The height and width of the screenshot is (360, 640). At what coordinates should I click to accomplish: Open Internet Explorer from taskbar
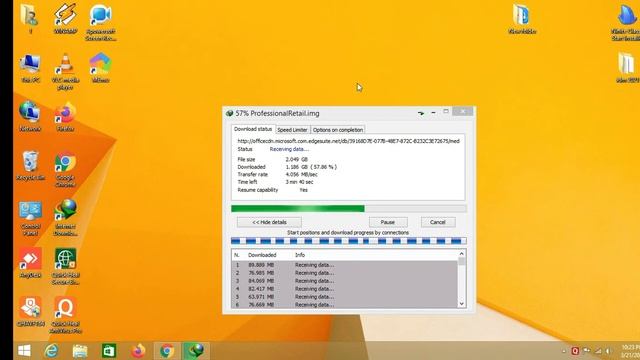[51, 351]
